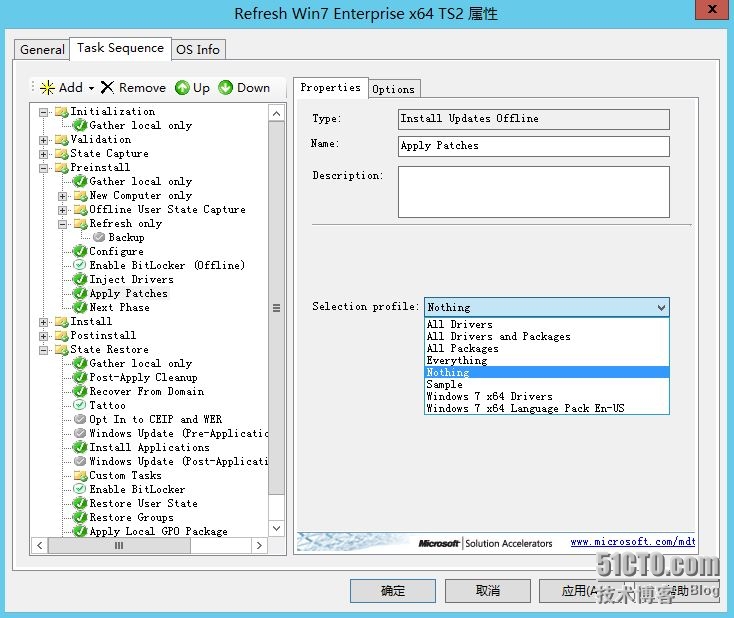Viewport: 734px width, 618px height.
Task: Choose All Drivers and Packages profile
Action: 547,337
